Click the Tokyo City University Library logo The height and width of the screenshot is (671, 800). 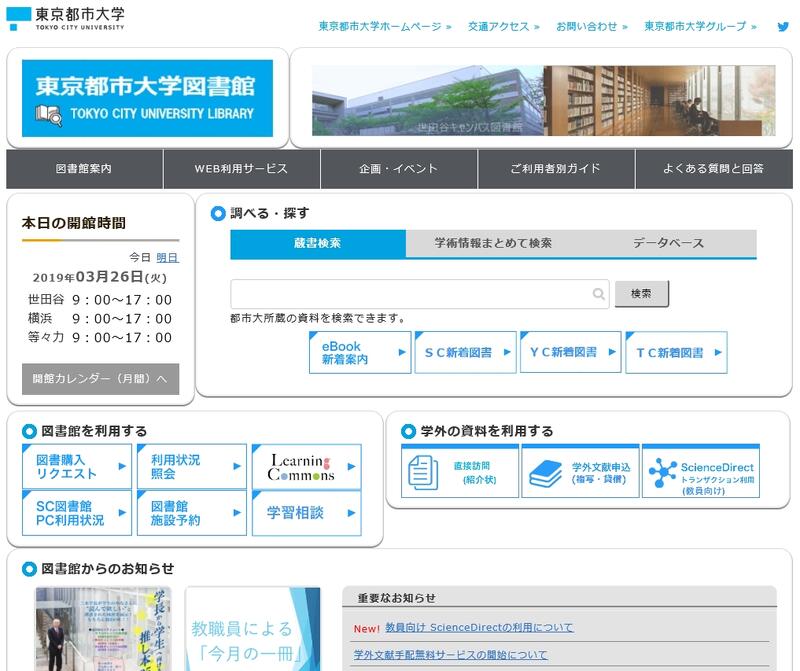(148, 98)
